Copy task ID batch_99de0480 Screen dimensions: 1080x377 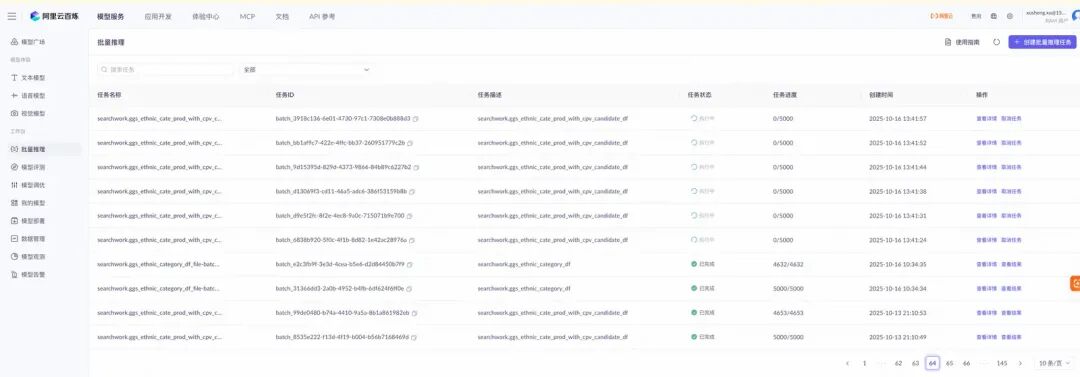click(415, 313)
